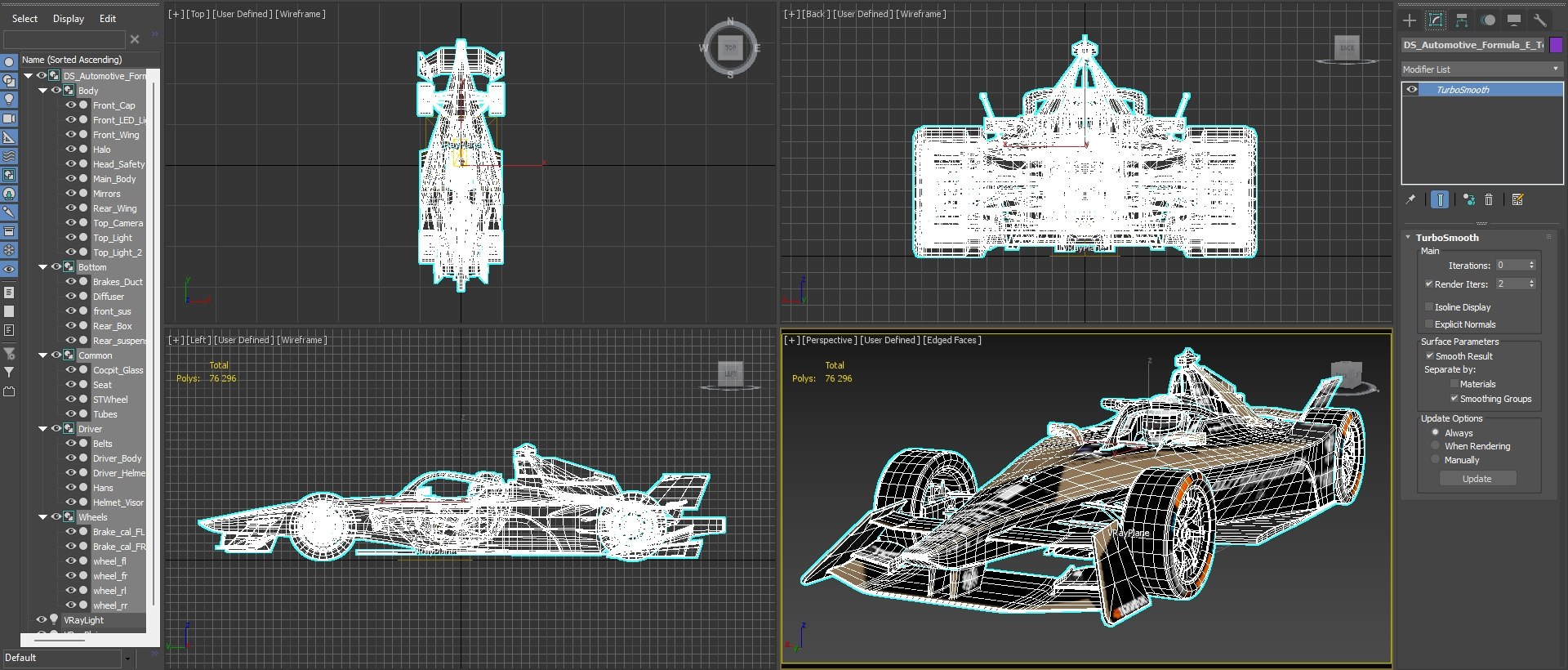Open the Display command panel tab
This screenshot has width=1568, height=670.
pos(1514,20)
